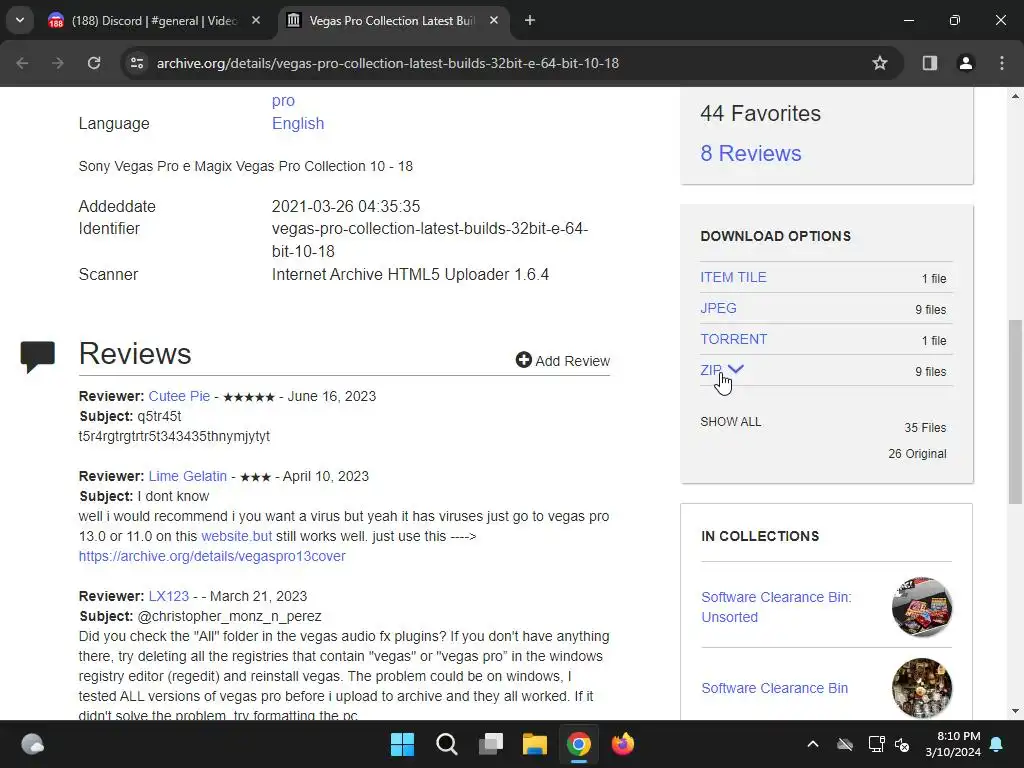Viewport: 1024px width, 768px height.
Task: Click the '26 Original' count text
Action: click(917, 454)
